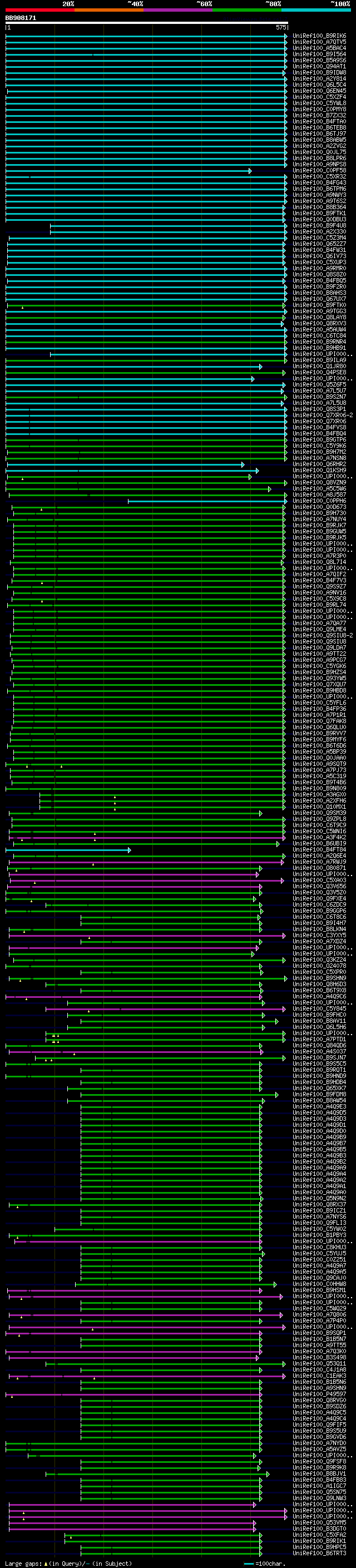Click the UniRef100_B4FVS8 label
Image resolution: width=356 pixels, height=1568 pixels.
(x=319, y=428)
